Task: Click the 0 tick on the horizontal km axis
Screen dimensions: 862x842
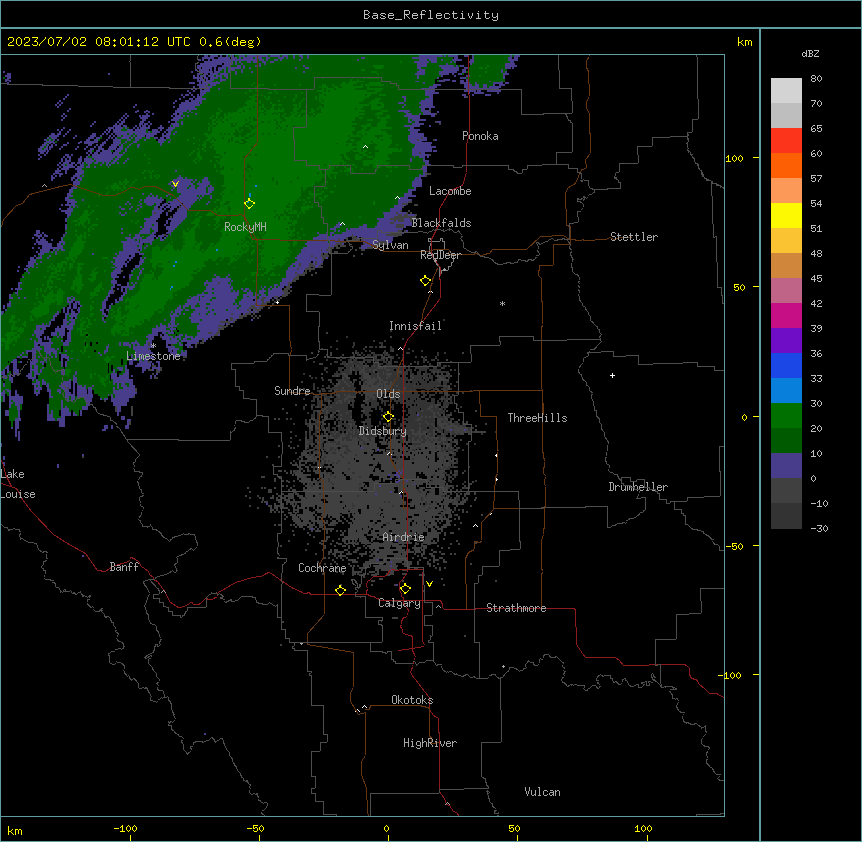Action: coord(386,828)
